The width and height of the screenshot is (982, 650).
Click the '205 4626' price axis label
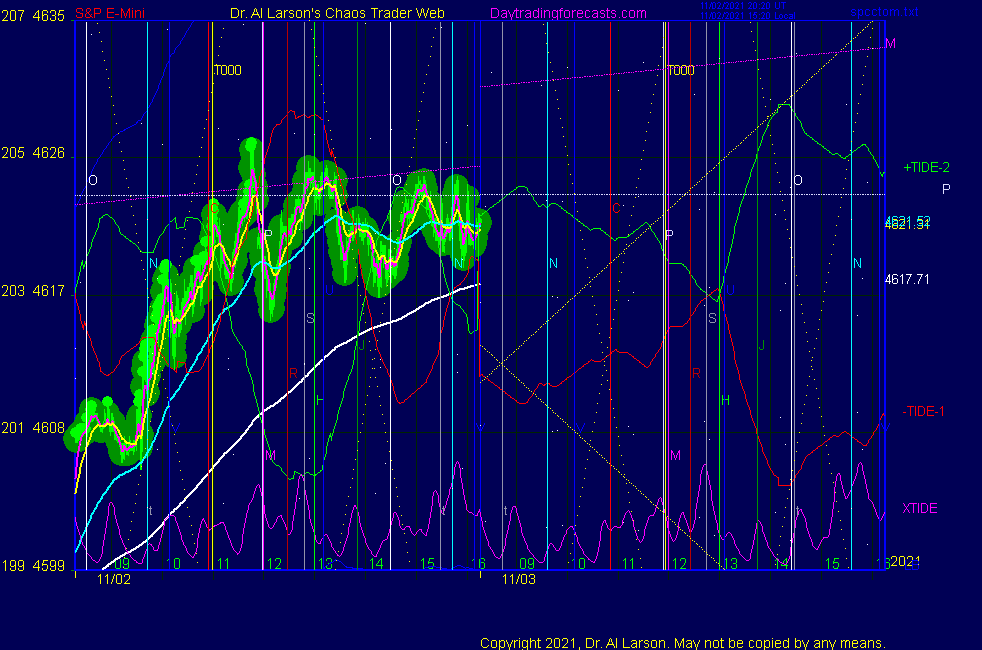point(33,153)
